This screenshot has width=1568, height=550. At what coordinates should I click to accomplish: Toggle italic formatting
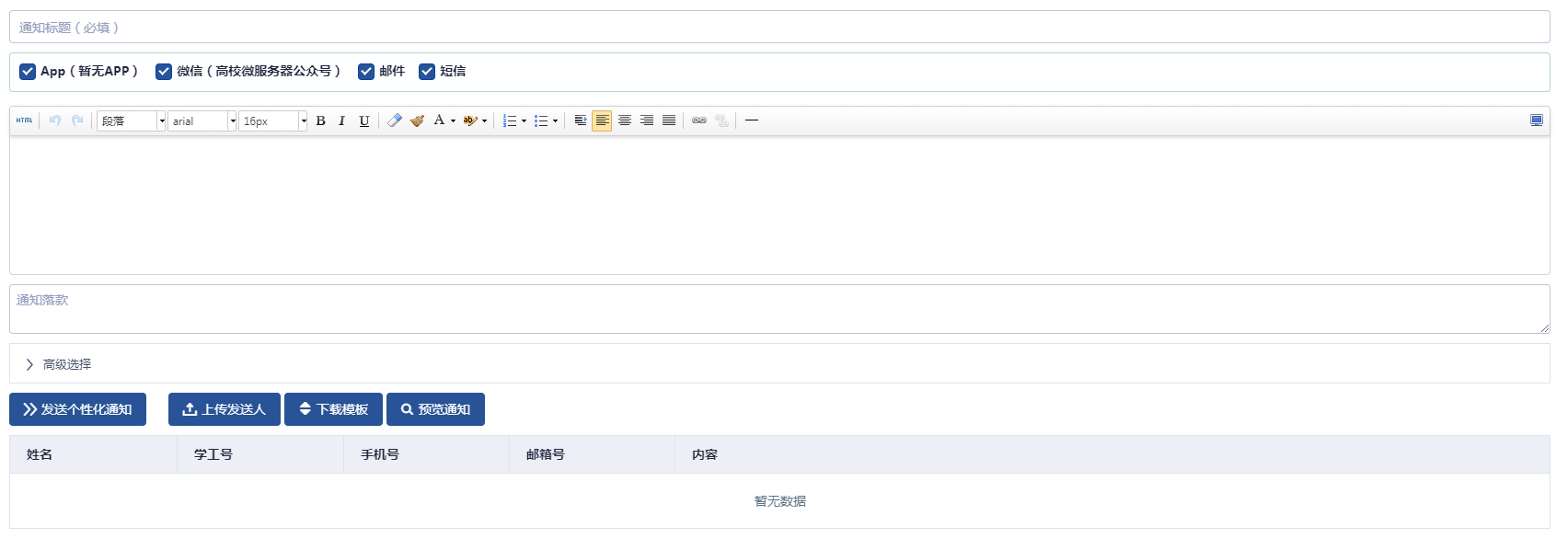coord(341,120)
